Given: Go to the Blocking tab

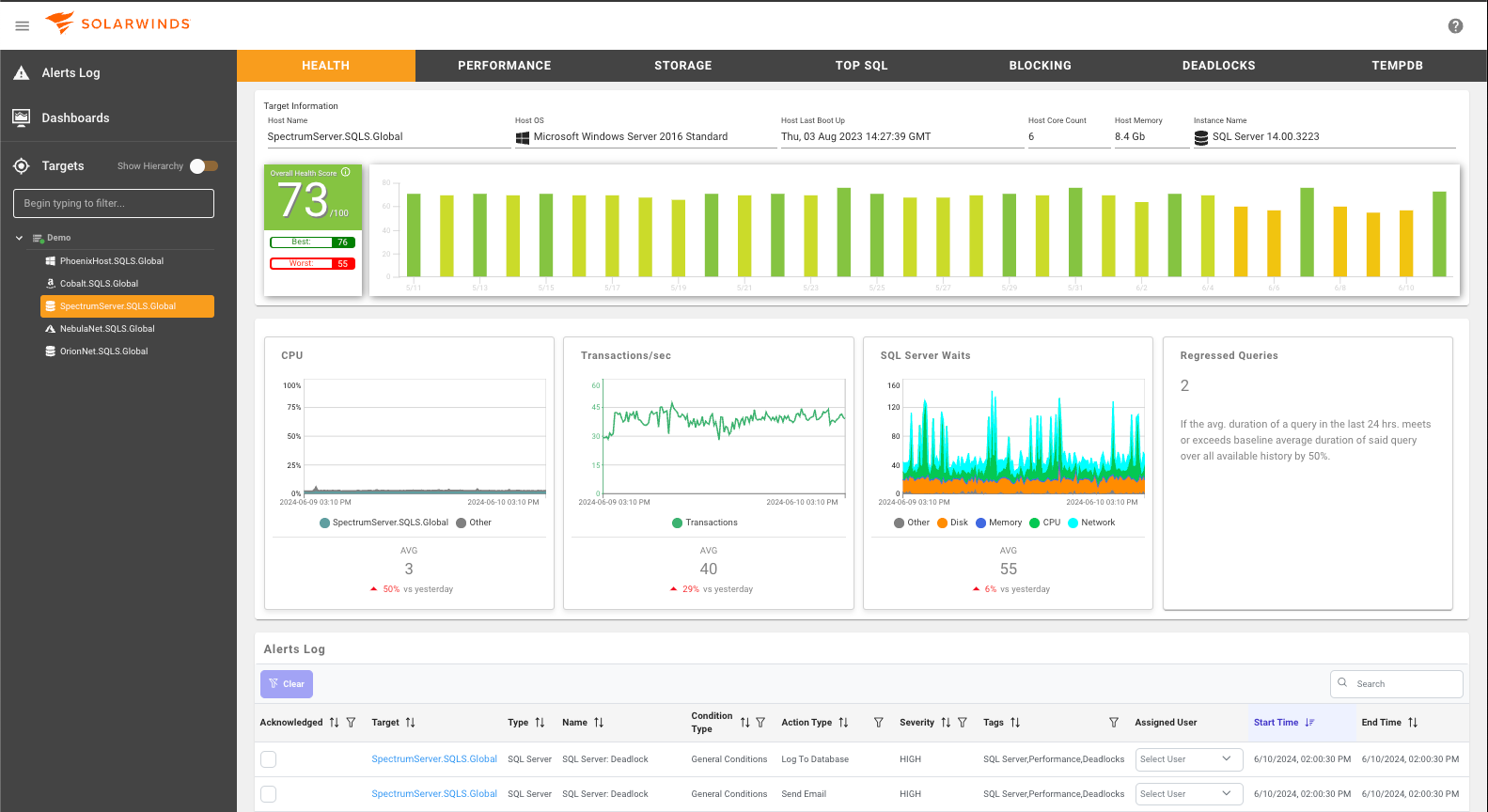Looking at the screenshot, I should pyautogui.click(x=1041, y=66).
